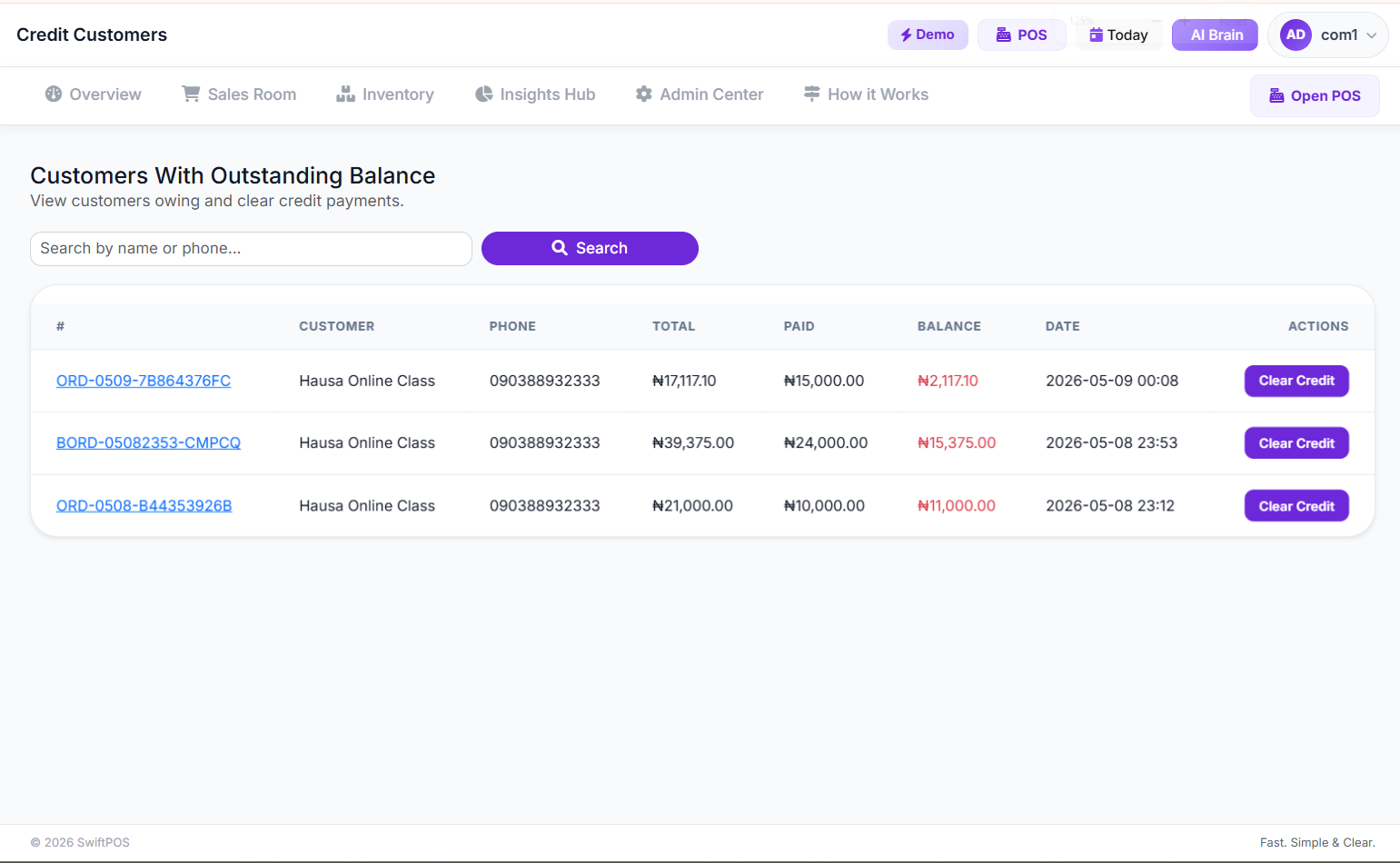Viewport: 1400px width, 863px height.
Task: Click the Overview palette icon
Action: pyautogui.click(x=54, y=94)
